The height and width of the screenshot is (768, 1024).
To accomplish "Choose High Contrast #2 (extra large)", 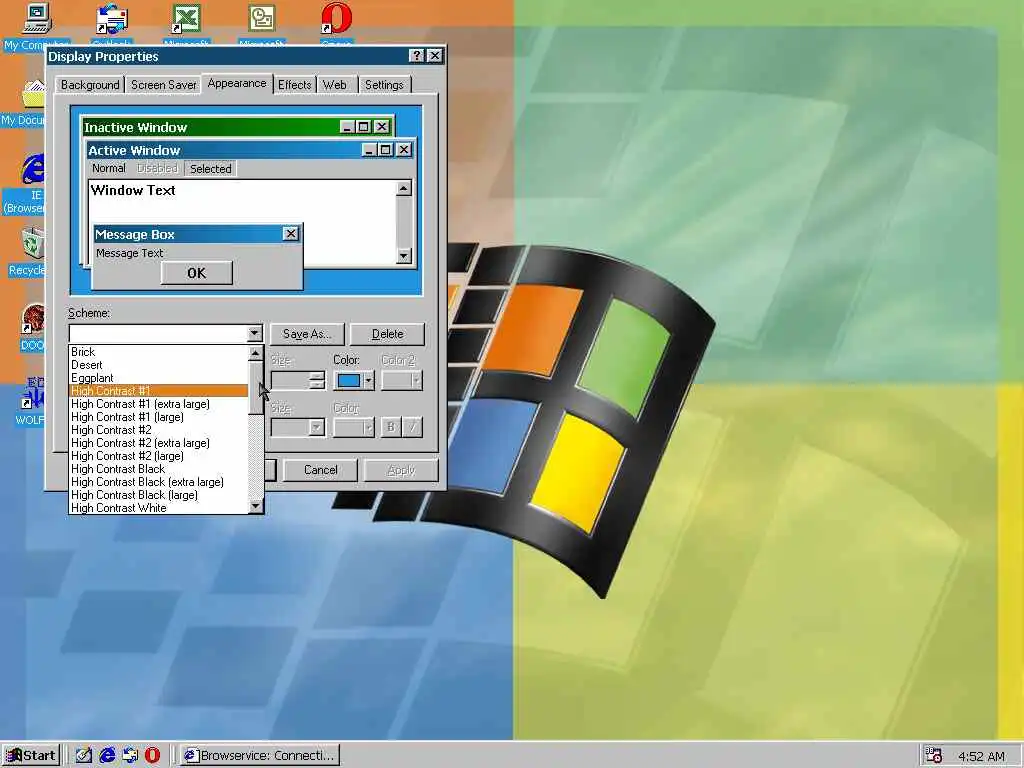I will pyautogui.click(x=159, y=443).
